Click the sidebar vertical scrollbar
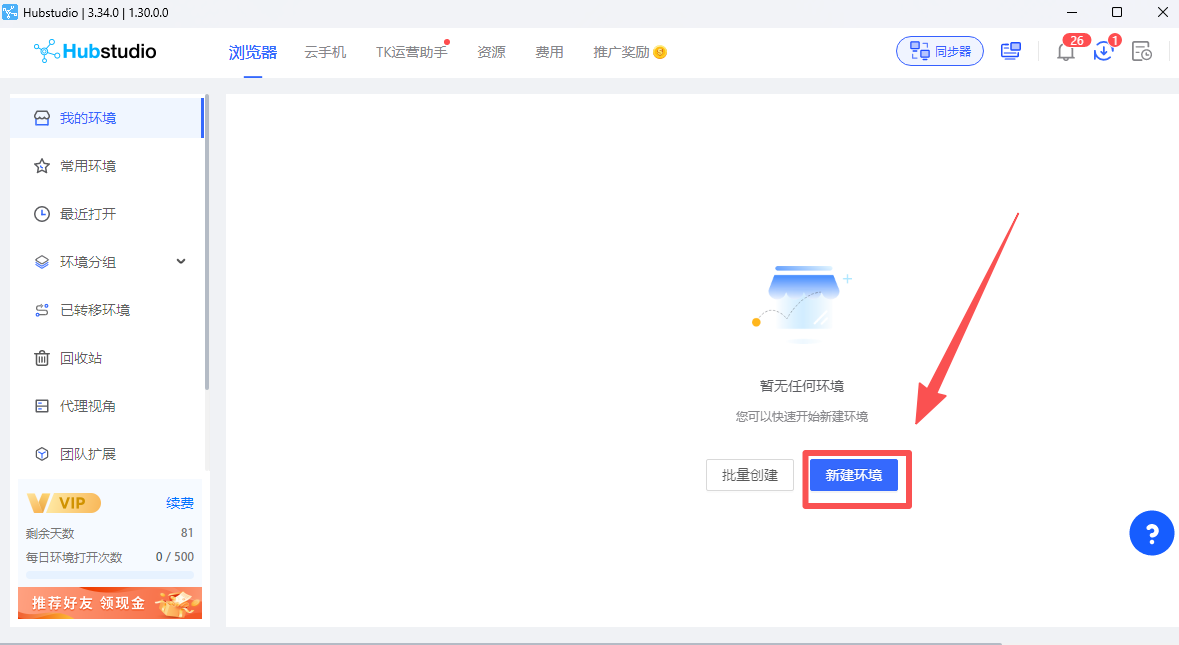The height and width of the screenshot is (645, 1179). click(x=206, y=240)
